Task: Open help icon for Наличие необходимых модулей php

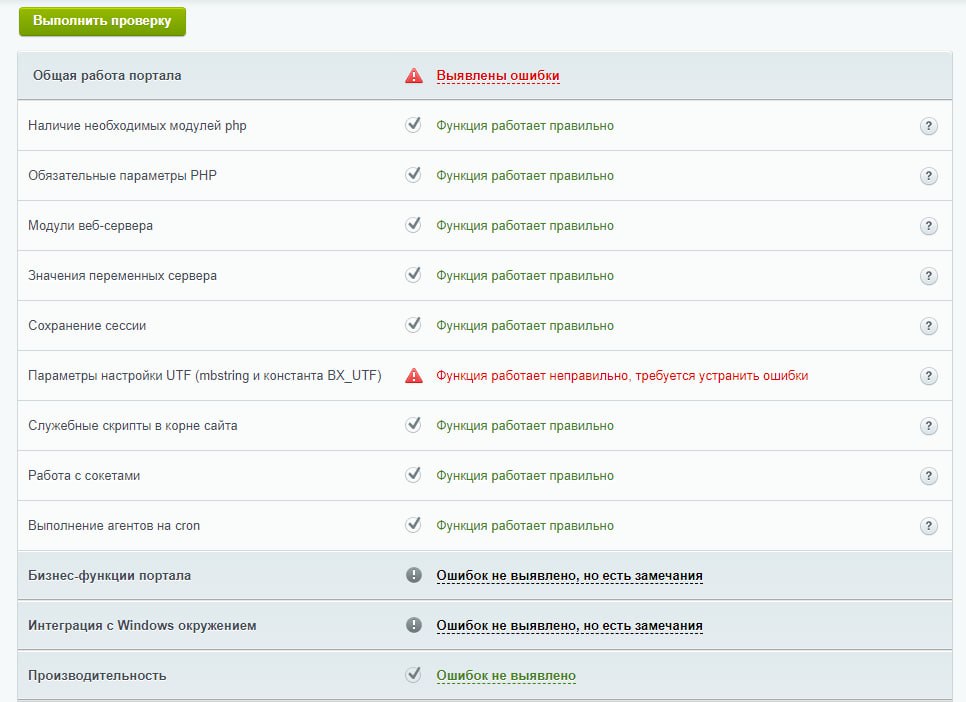Action: coord(928,126)
